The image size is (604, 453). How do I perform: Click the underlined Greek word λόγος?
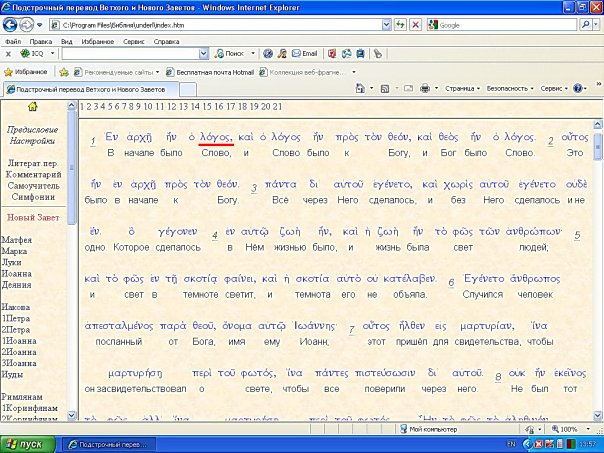point(216,137)
